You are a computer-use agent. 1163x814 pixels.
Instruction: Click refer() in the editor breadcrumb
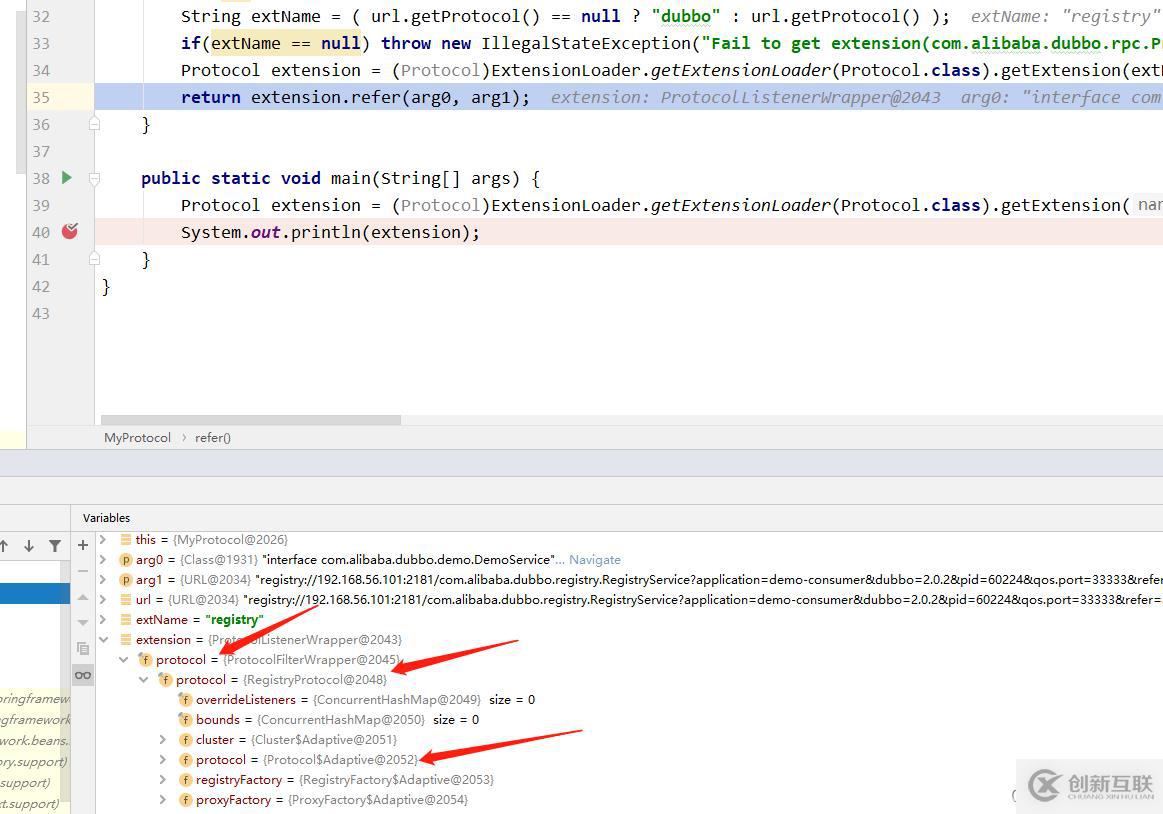point(212,438)
